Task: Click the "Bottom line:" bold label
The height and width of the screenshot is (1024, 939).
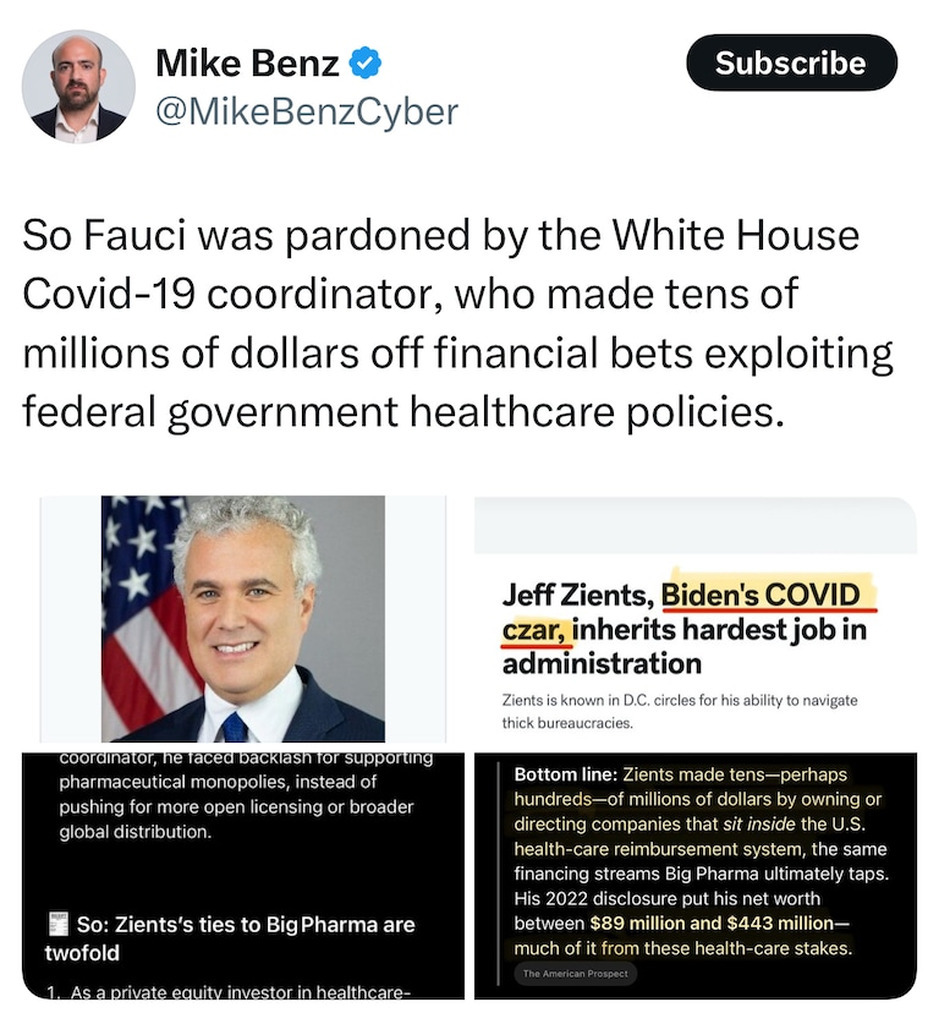Action: click(x=565, y=775)
